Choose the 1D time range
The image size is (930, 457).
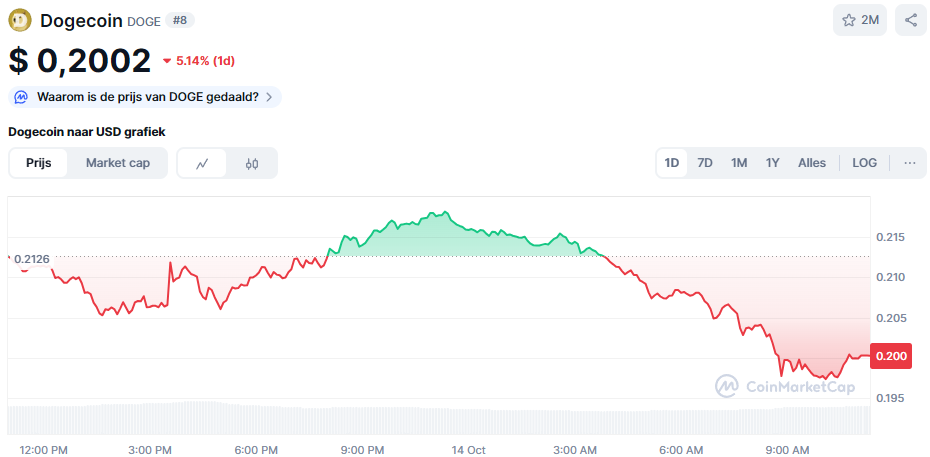click(671, 163)
